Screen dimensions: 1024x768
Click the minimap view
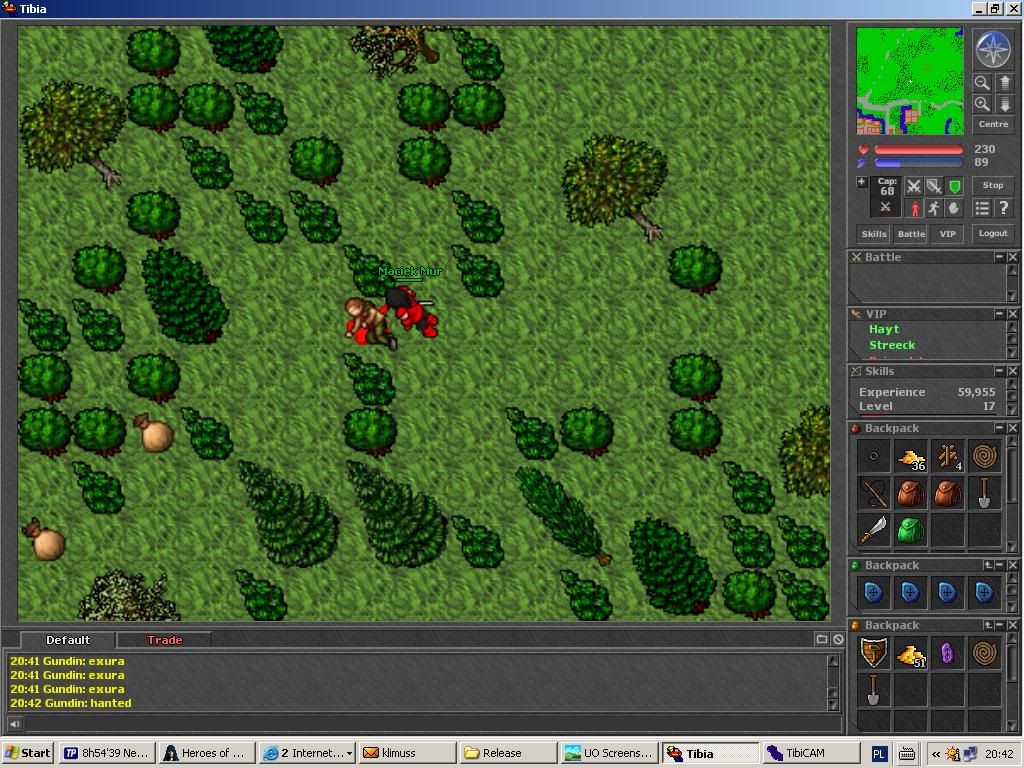coord(910,81)
